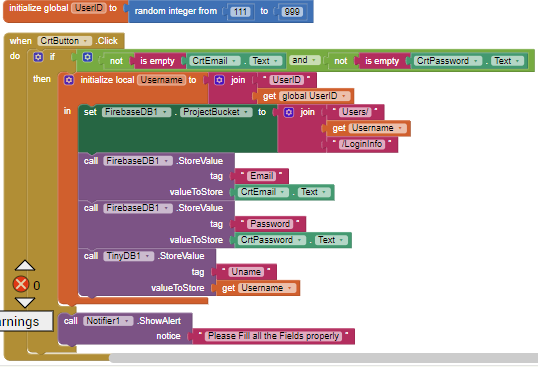This screenshot has height=367, width=538.
Task: Click the red error count icon
Action: click(x=21, y=285)
